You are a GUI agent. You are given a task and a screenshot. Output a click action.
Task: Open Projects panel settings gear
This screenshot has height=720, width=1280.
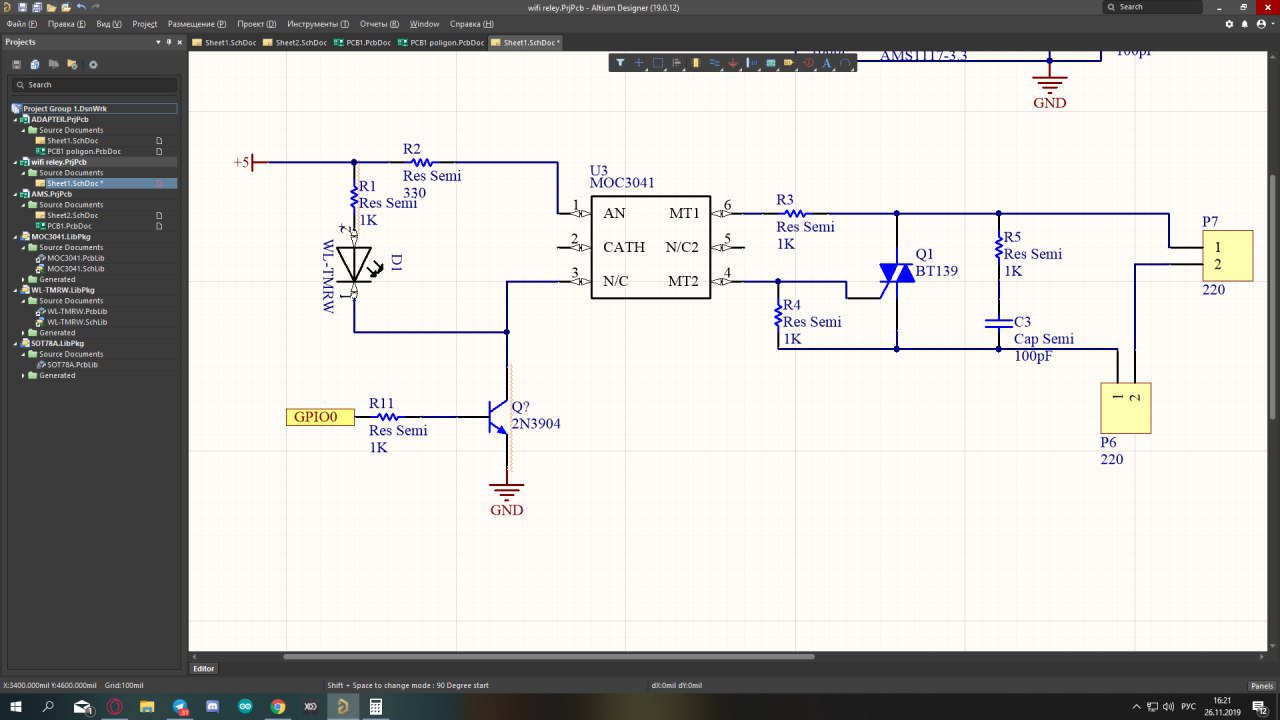pyautogui.click(x=93, y=65)
